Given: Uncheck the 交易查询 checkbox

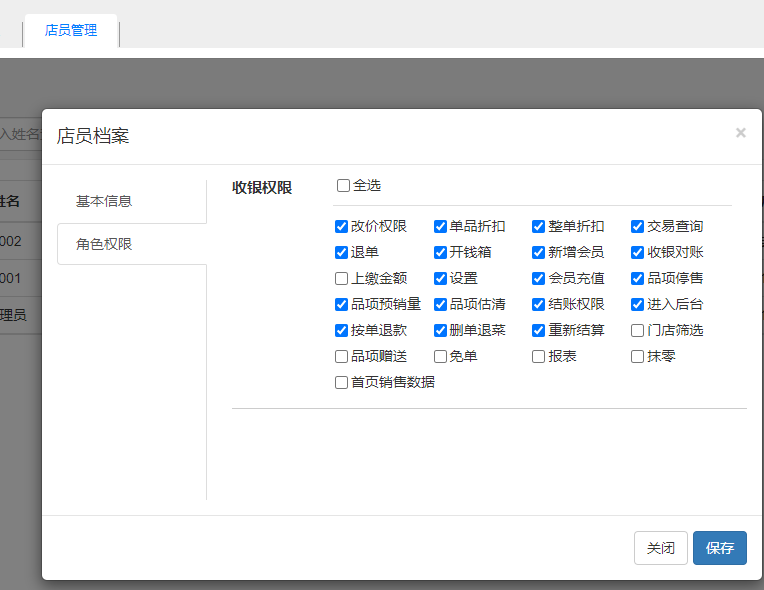Looking at the screenshot, I should point(638,226).
